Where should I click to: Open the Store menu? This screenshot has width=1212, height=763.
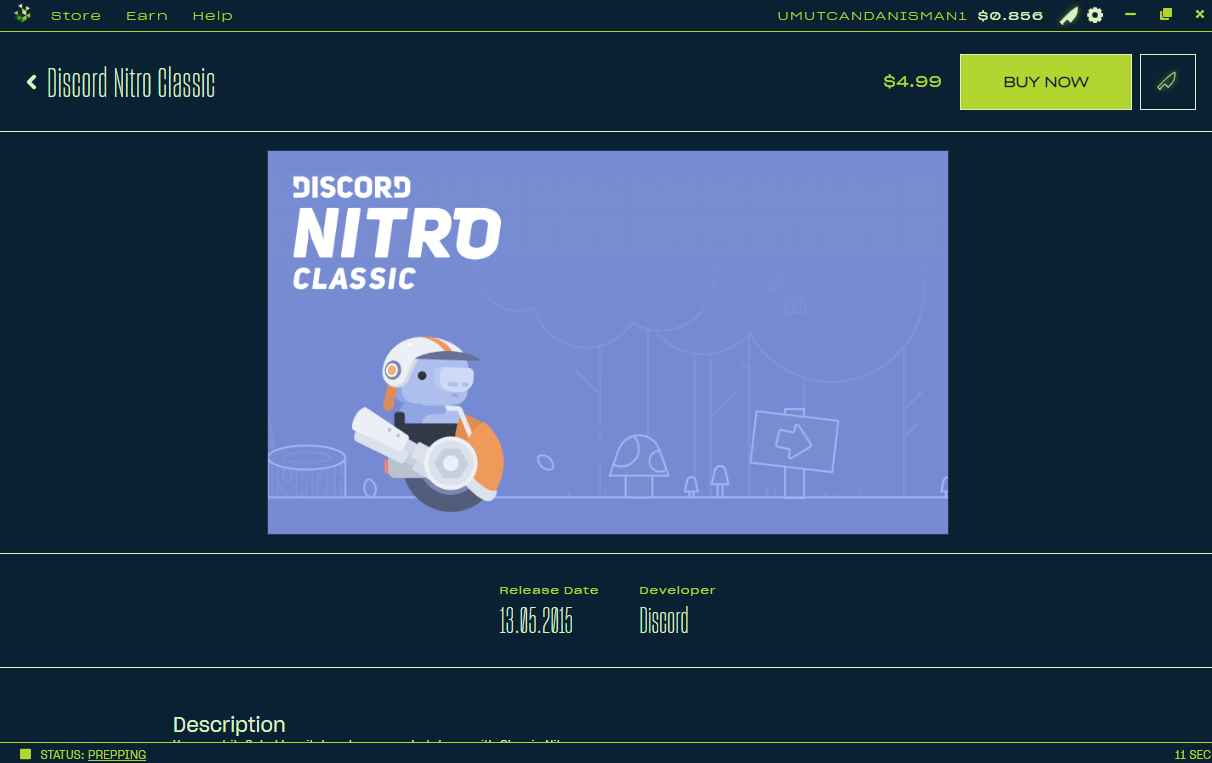[x=76, y=16]
